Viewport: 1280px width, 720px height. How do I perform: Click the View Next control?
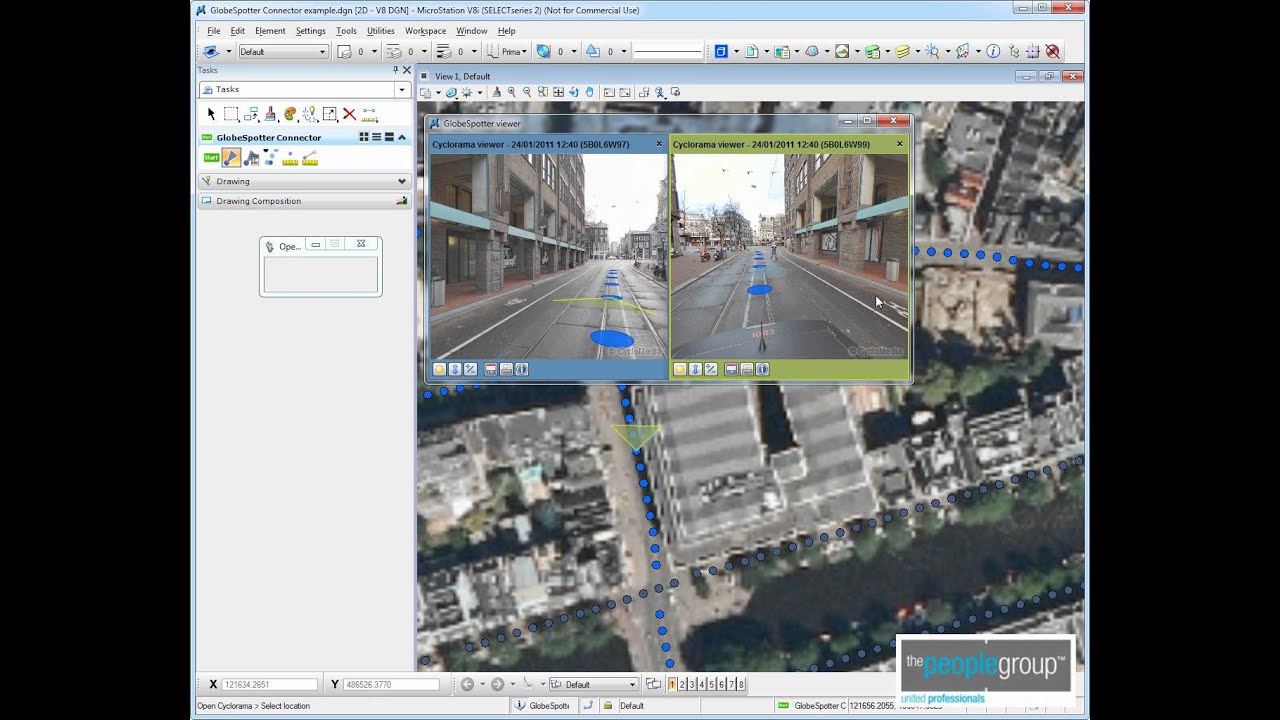[x=625, y=92]
